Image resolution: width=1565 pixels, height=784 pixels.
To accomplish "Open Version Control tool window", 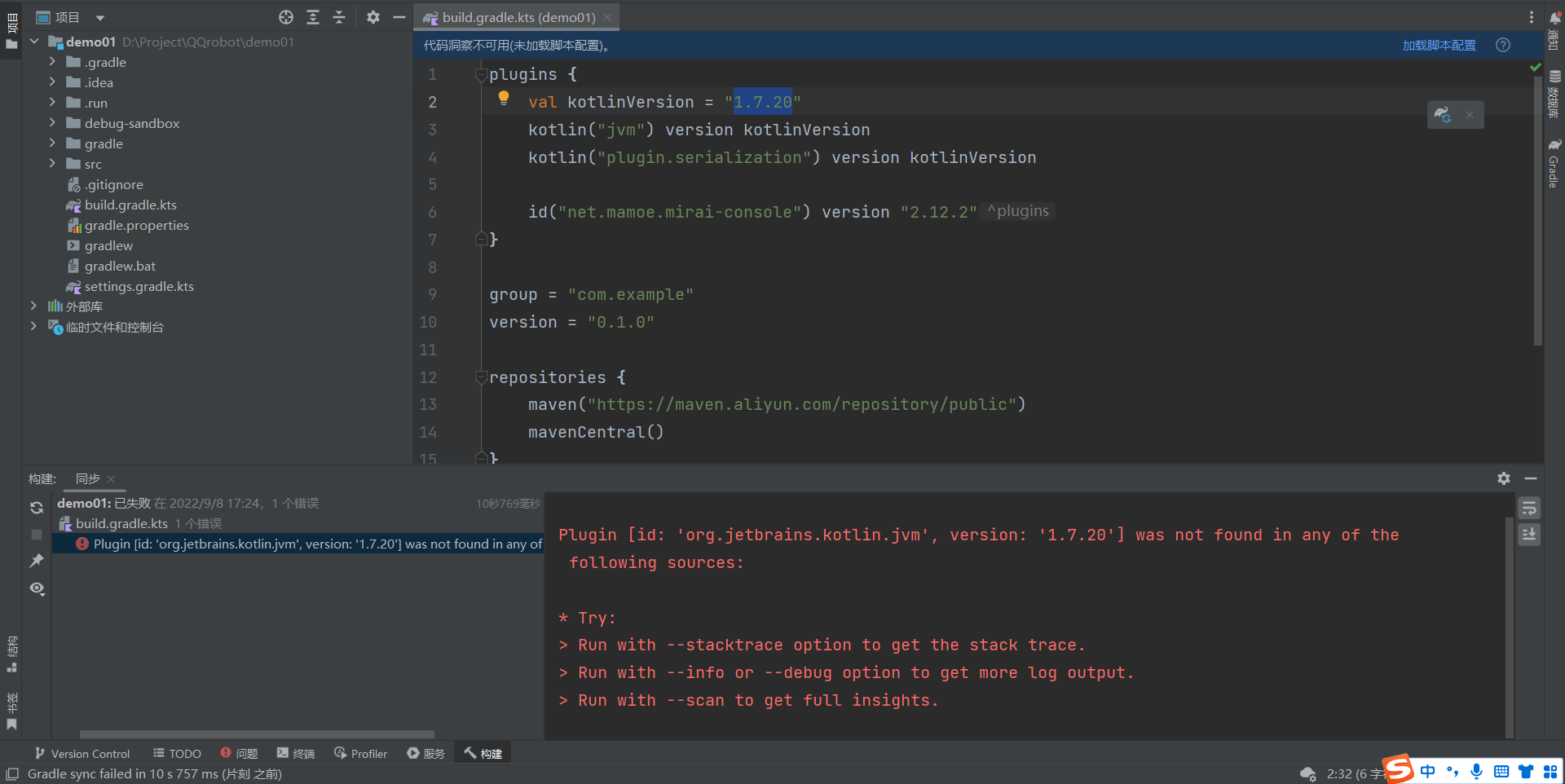I will coord(82,754).
